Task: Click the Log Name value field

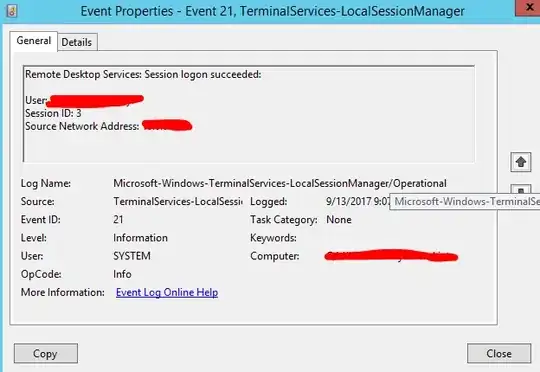Action: [x=280, y=183]
